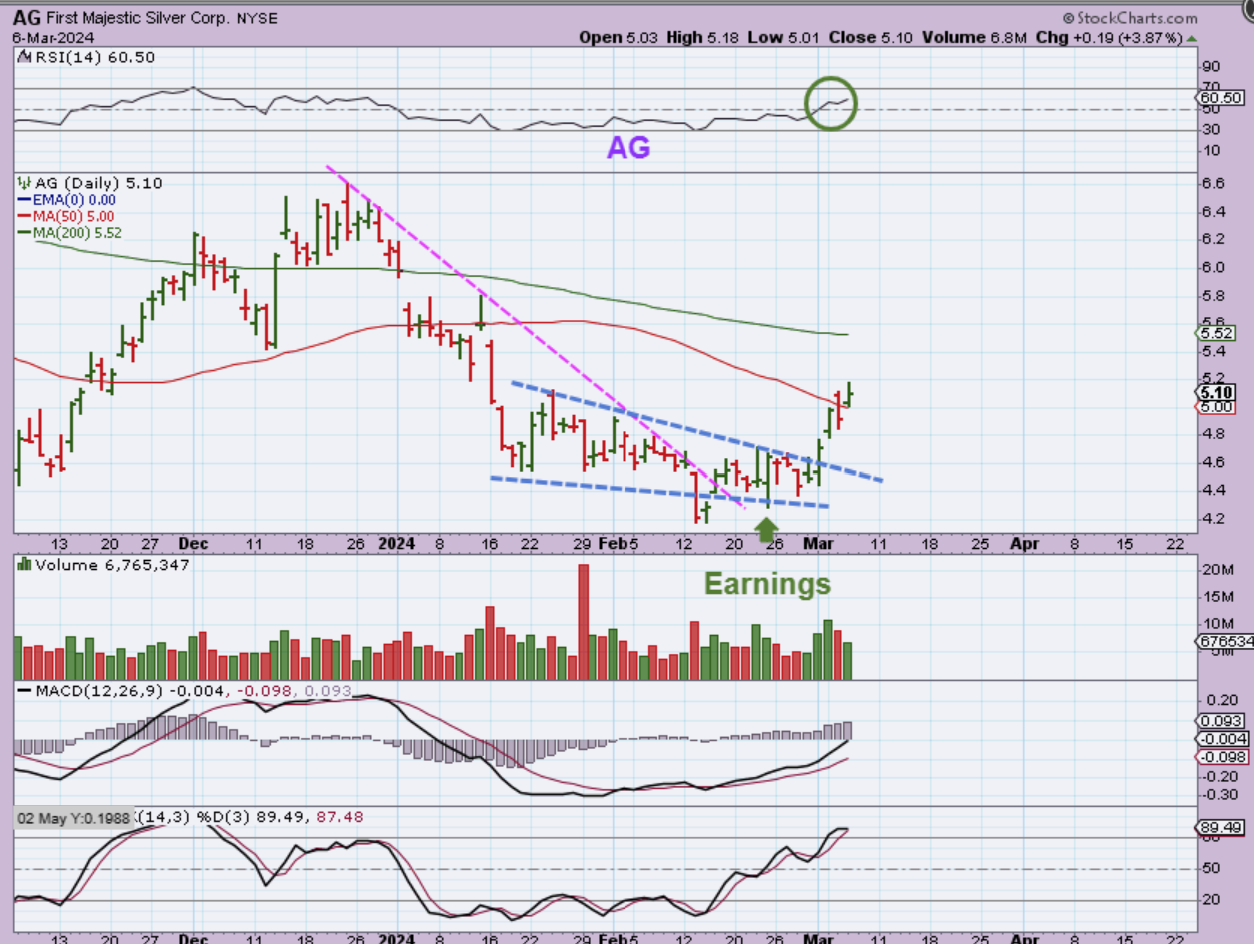Click the 89.49 tag on stochastic right axis

[x=1219, y=828]
